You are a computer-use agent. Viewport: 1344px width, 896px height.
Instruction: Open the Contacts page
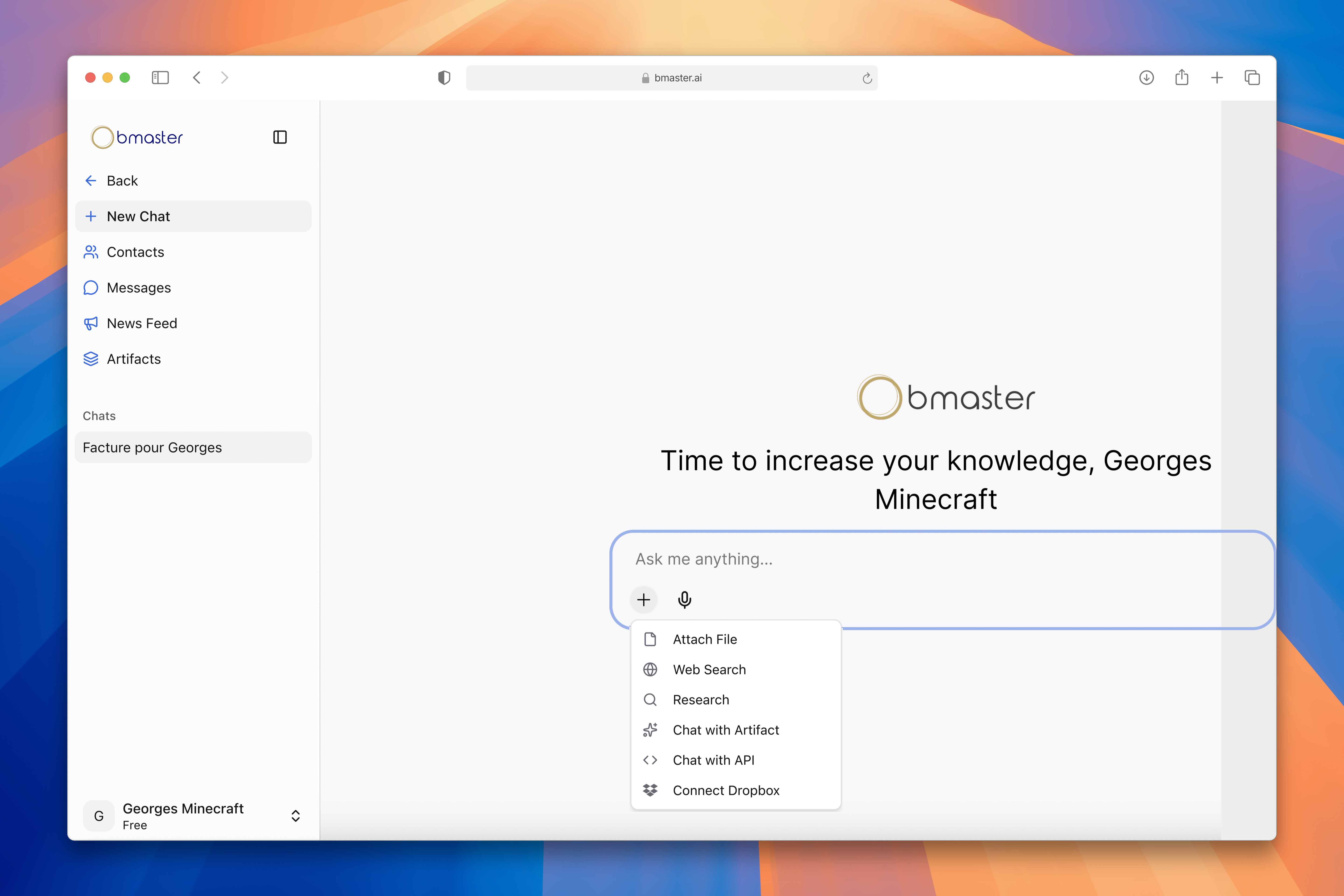pos(135,252)
